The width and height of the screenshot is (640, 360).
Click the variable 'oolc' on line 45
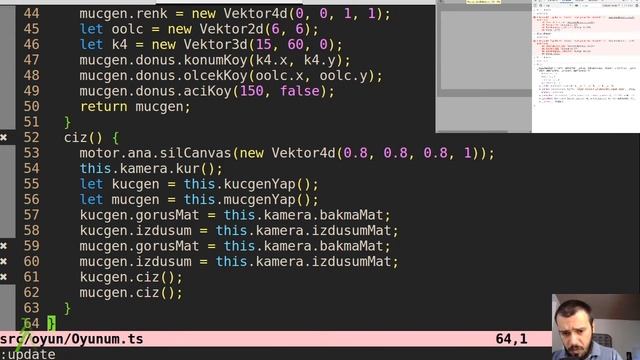127,29
